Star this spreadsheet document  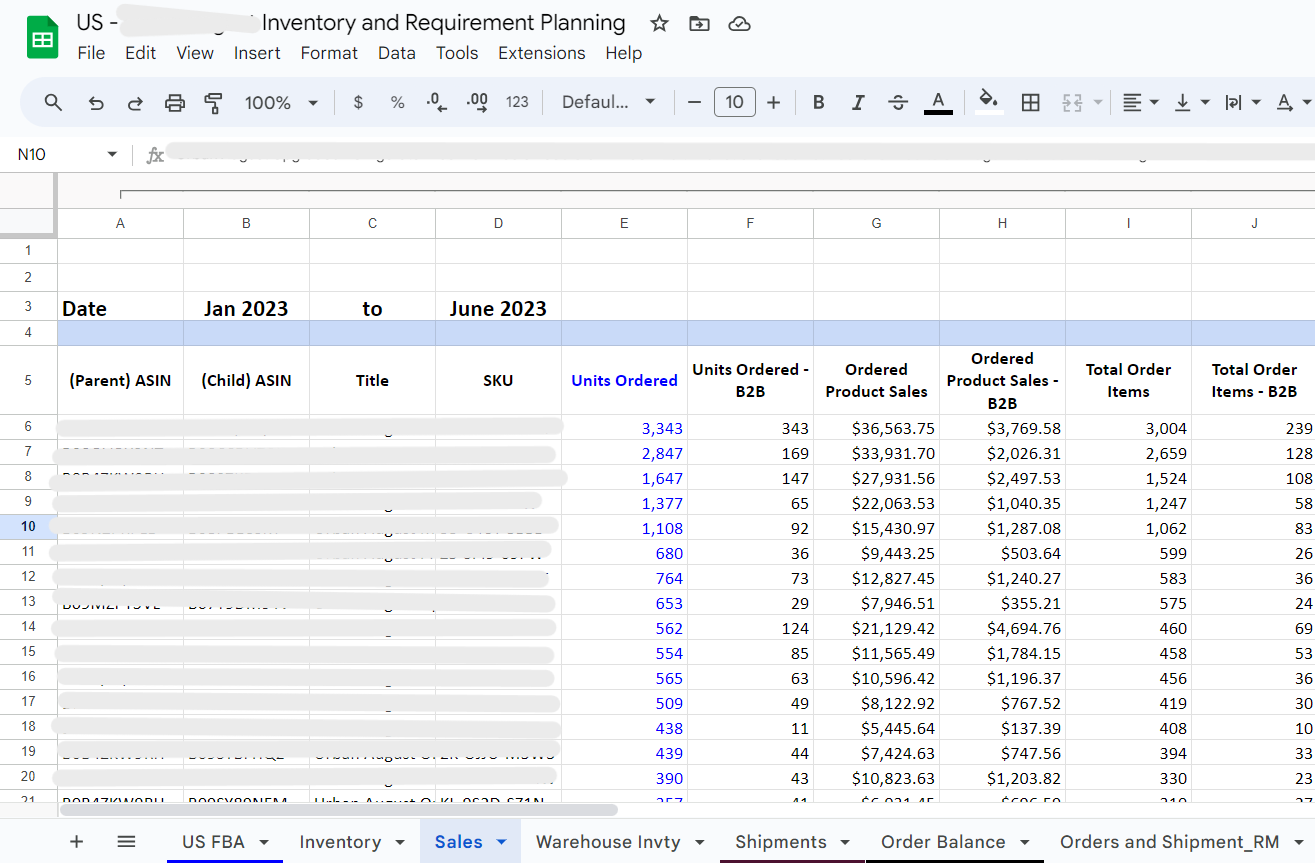659,24
